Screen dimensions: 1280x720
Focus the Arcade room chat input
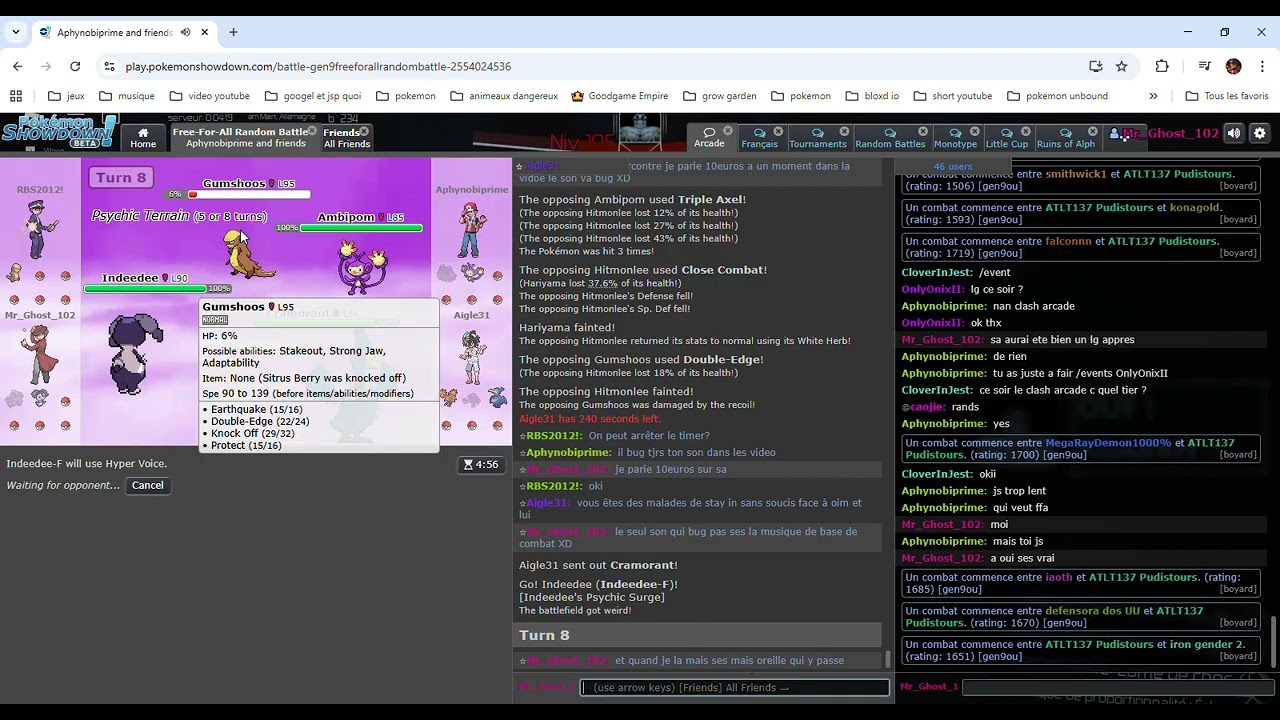click(x=1116, y=687)
